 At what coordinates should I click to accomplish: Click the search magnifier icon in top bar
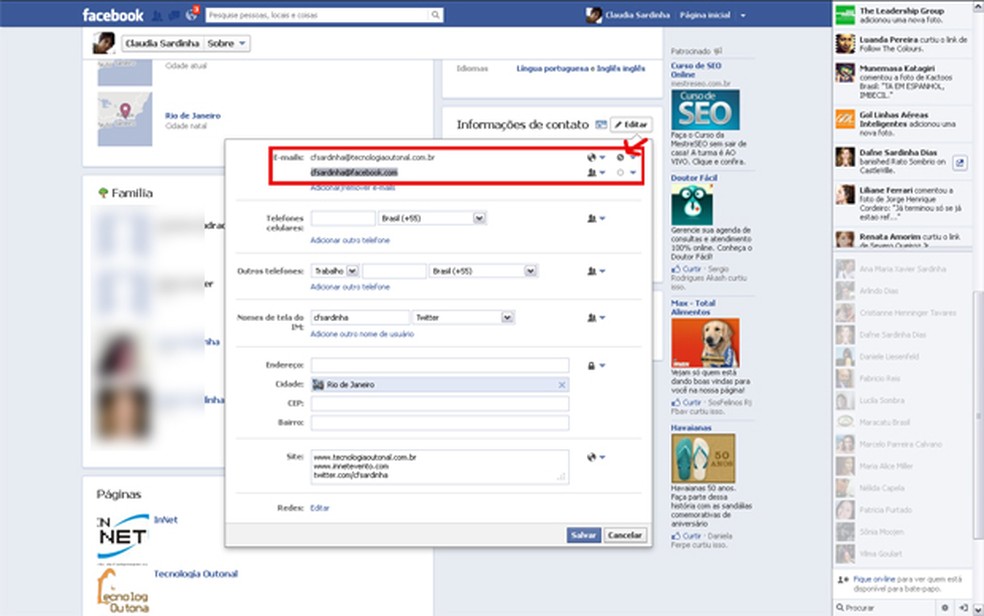pyautogui.click(x=435, y=15)
